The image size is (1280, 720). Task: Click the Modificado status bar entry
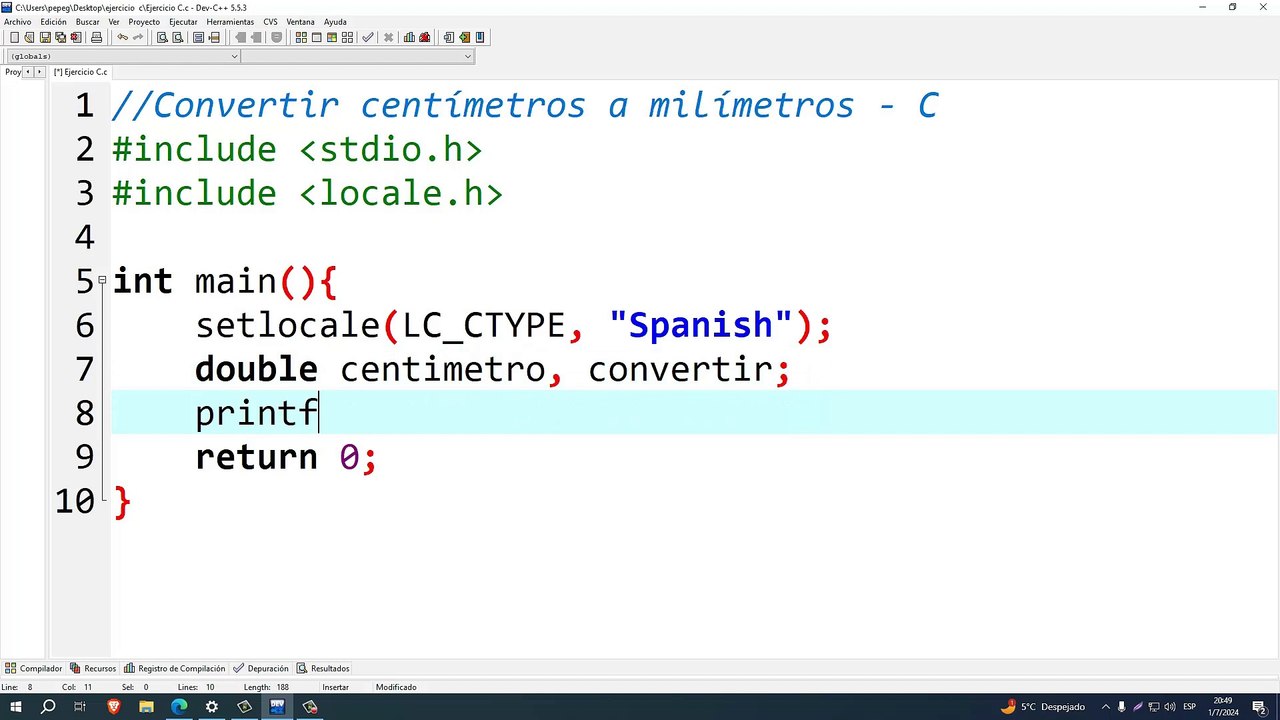tap(396, 687)
